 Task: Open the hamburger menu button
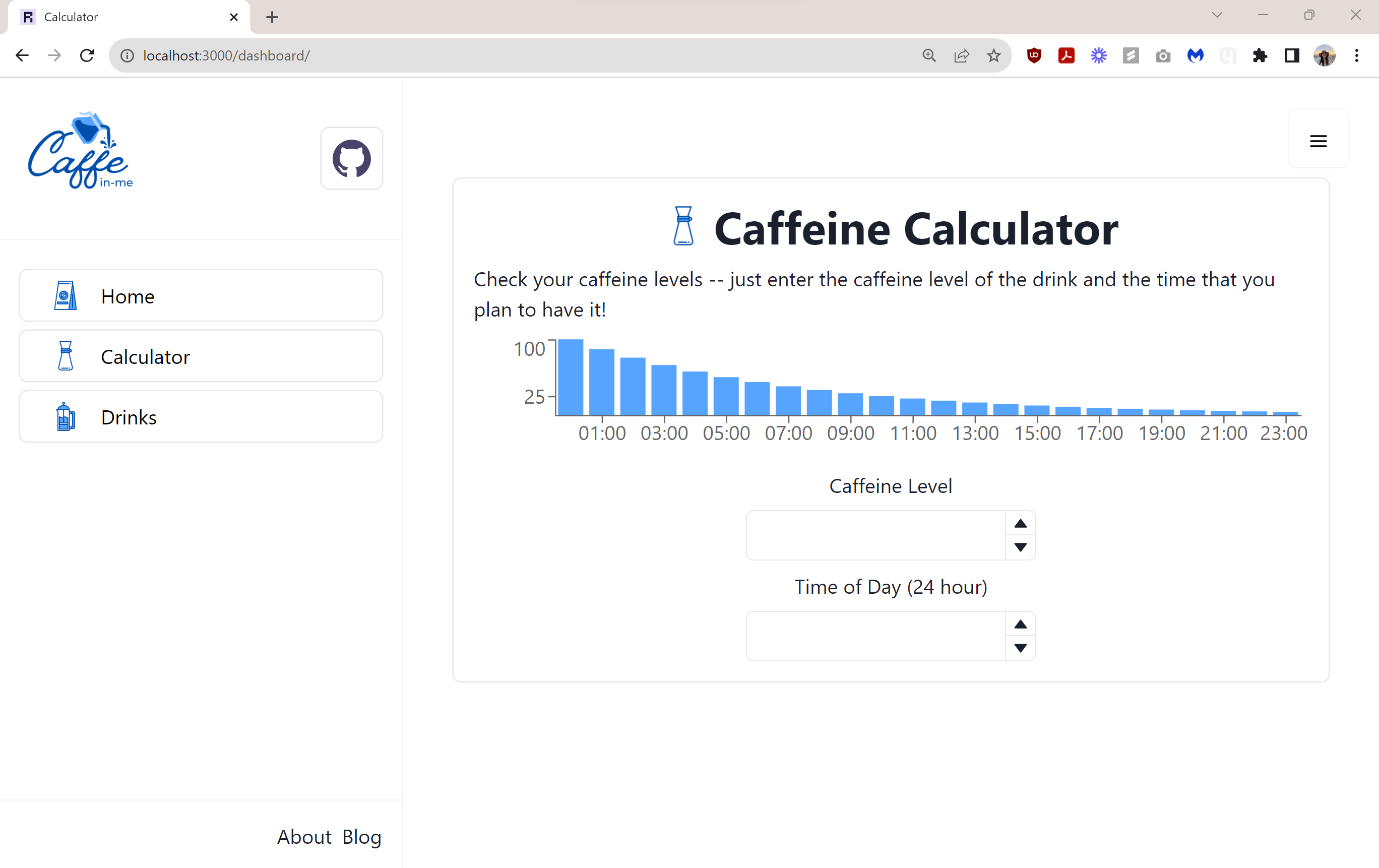pyautogui.click(x=1318, y=141)
